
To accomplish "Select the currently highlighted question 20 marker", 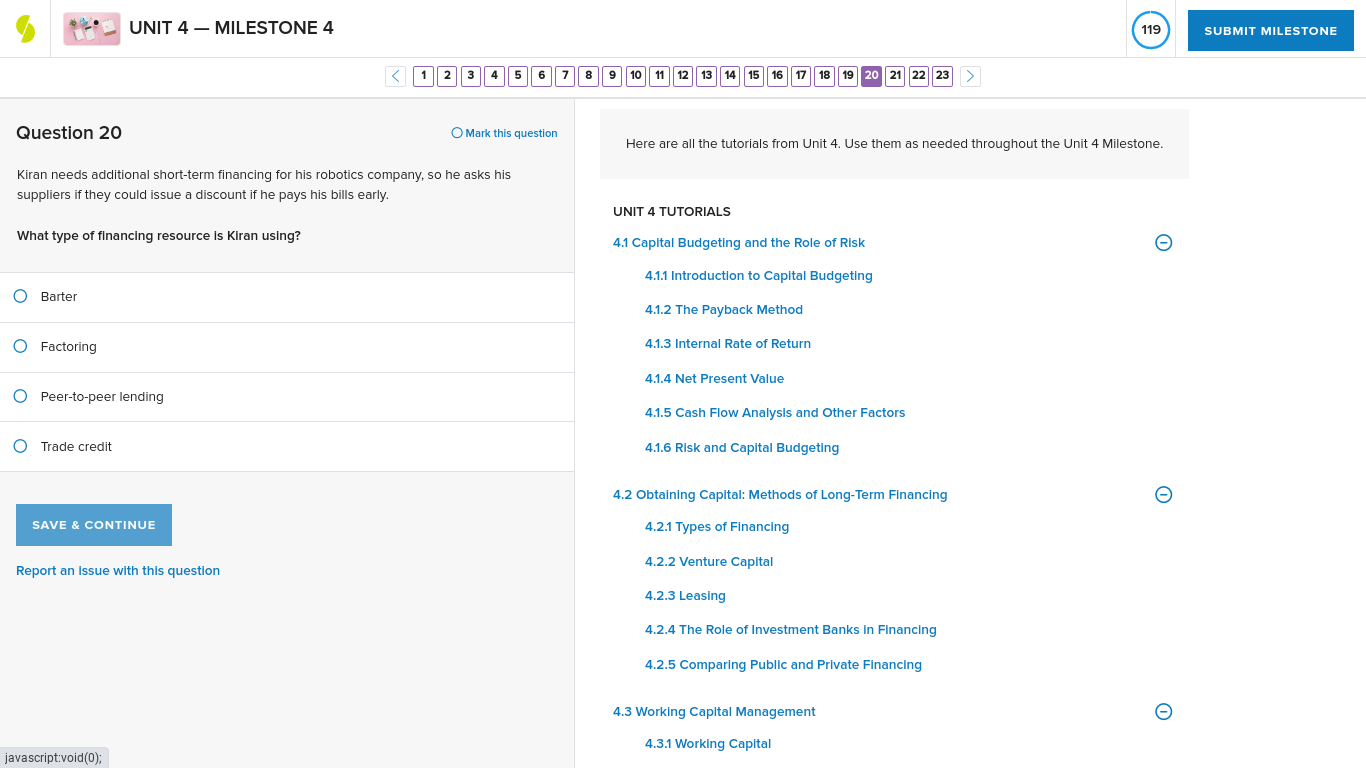I will [871, 75].
